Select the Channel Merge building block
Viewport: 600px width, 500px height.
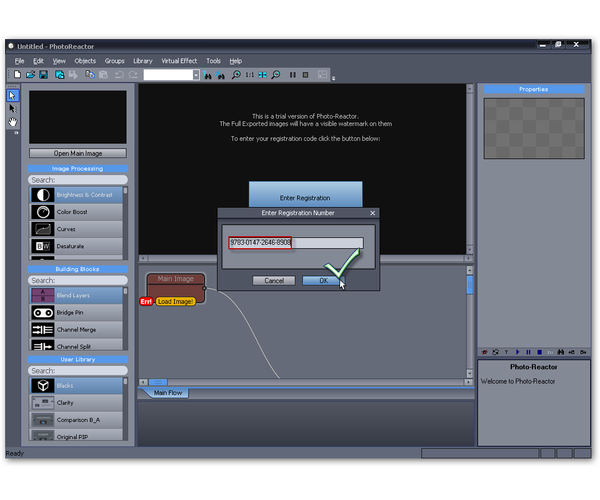(x=77, y=330)
